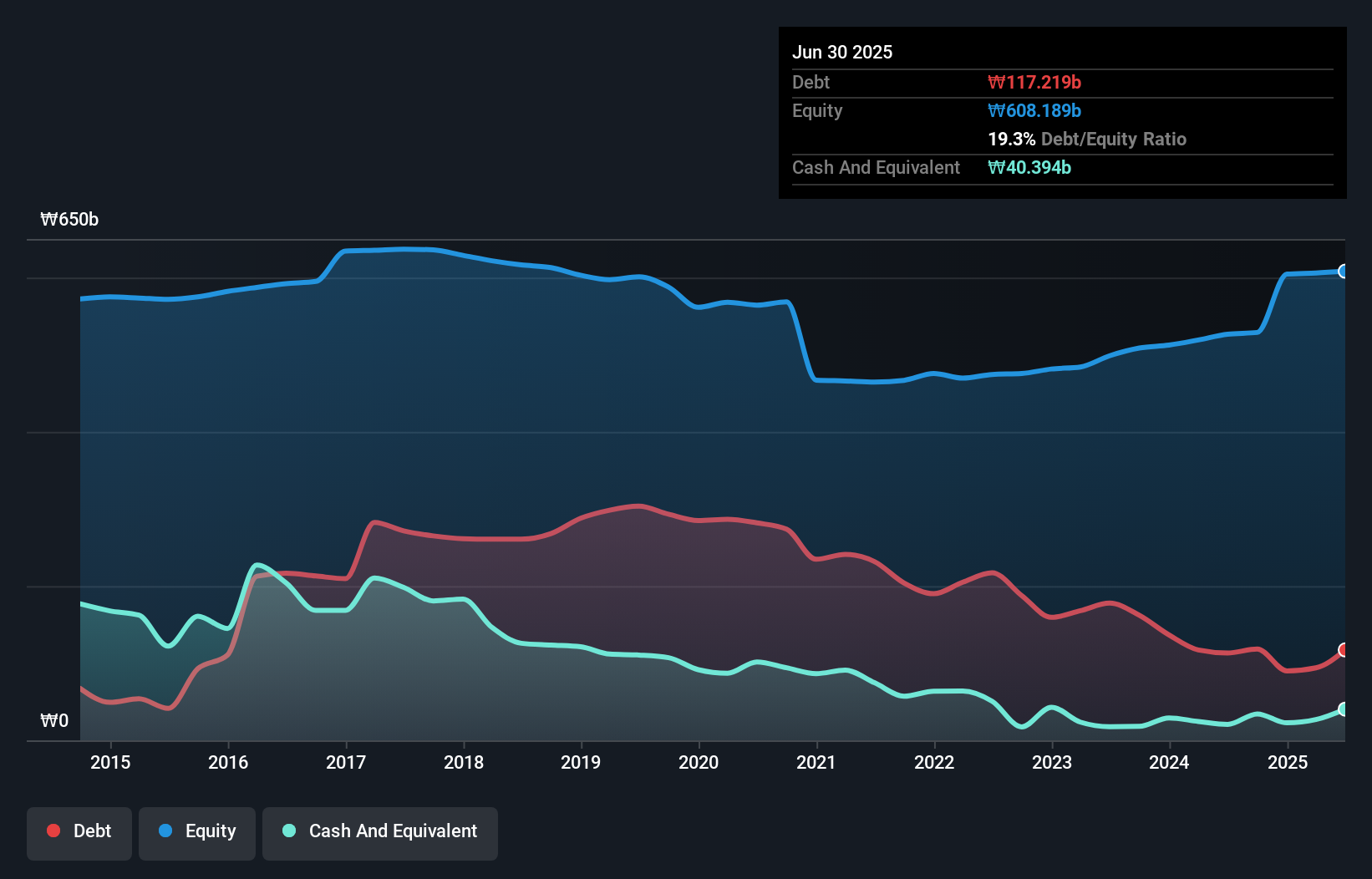Click the 2023 x-axis label
Viewport: 1372px width, 879px height.
[1052, 762]
